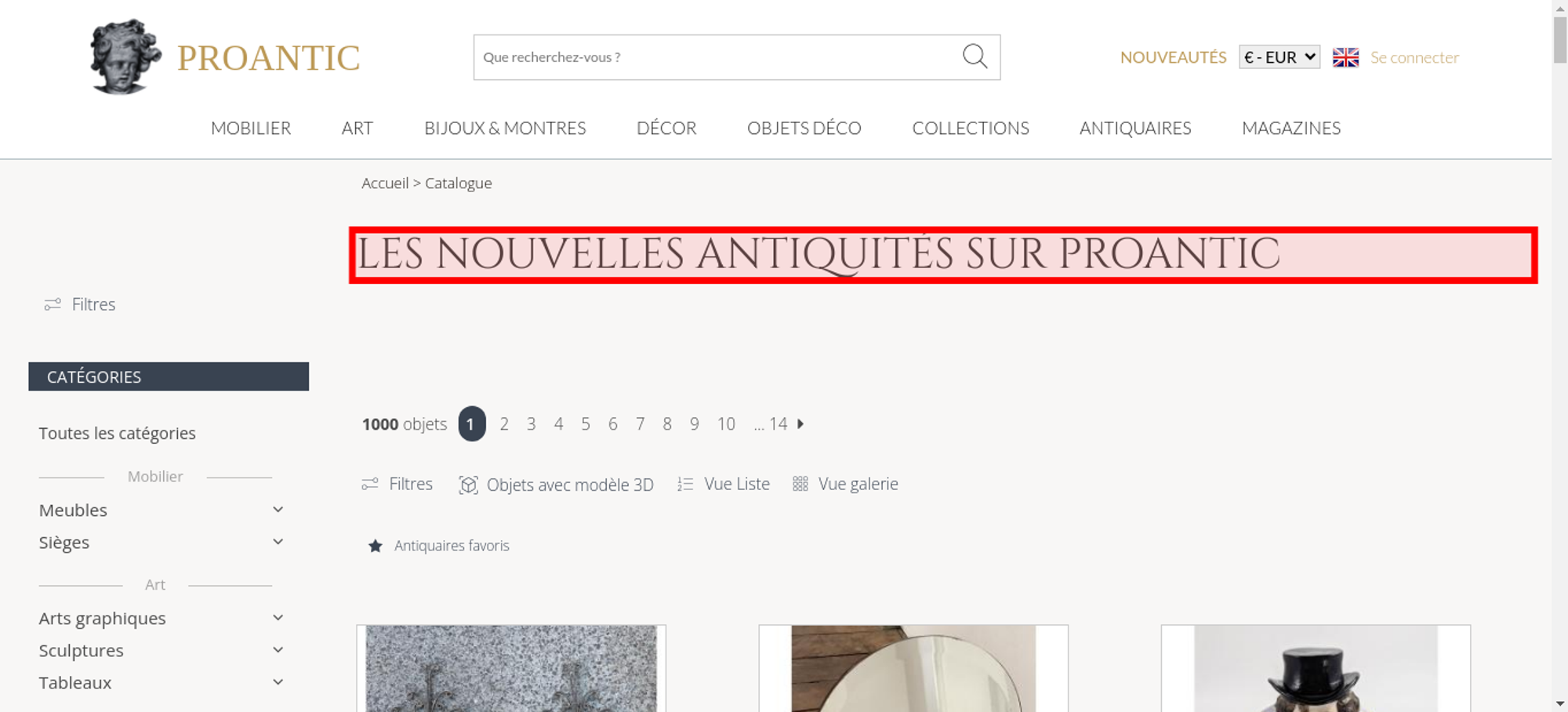Focus the Que recherchez-vous search field
Screen dimensions: 1568x712
tap(717, 57)
